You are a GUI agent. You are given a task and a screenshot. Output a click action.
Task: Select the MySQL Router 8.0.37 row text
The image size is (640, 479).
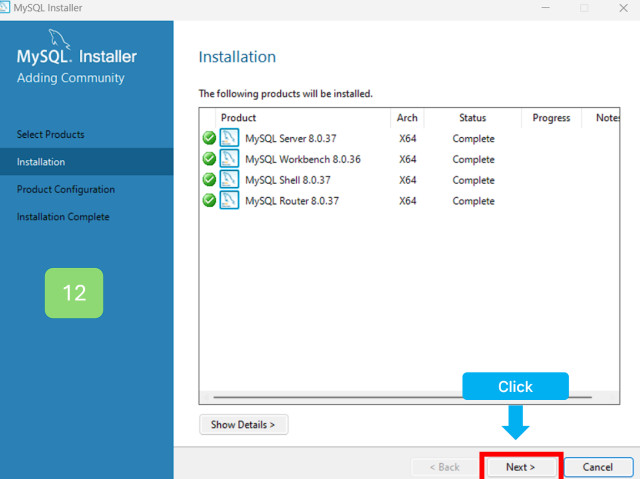pyautogui.click(x=292, y=201)
